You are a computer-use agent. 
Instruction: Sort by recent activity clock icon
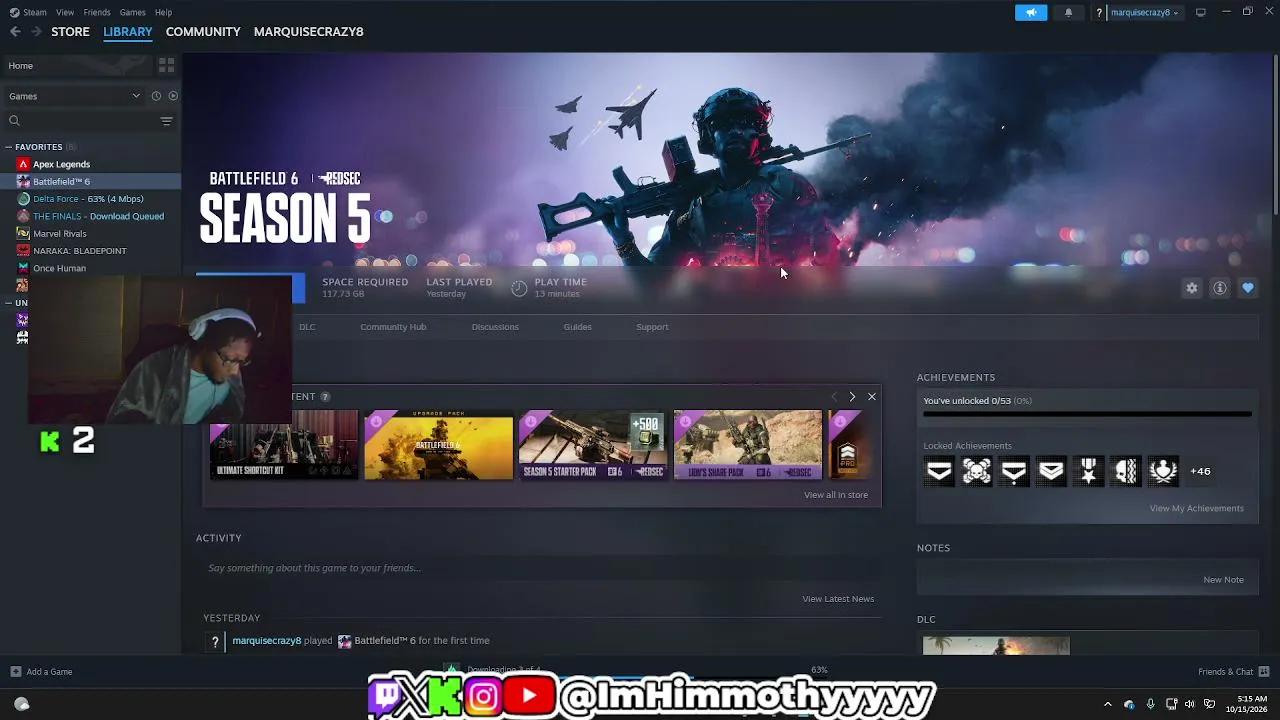(156, 96)
